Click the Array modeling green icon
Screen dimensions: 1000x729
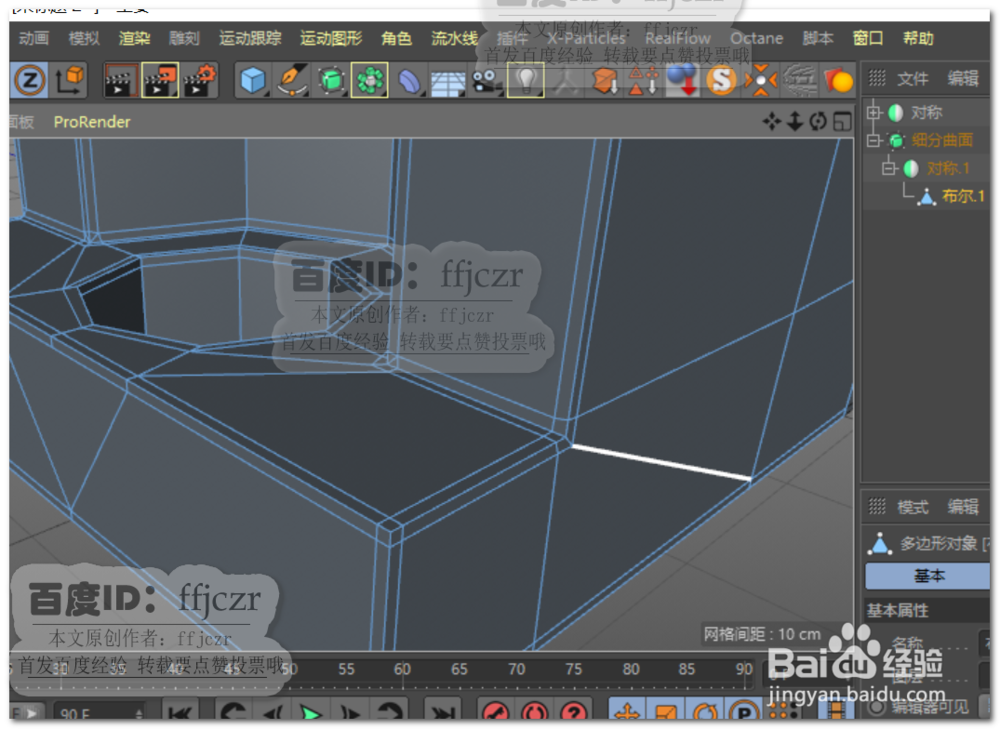pos(369,81)
